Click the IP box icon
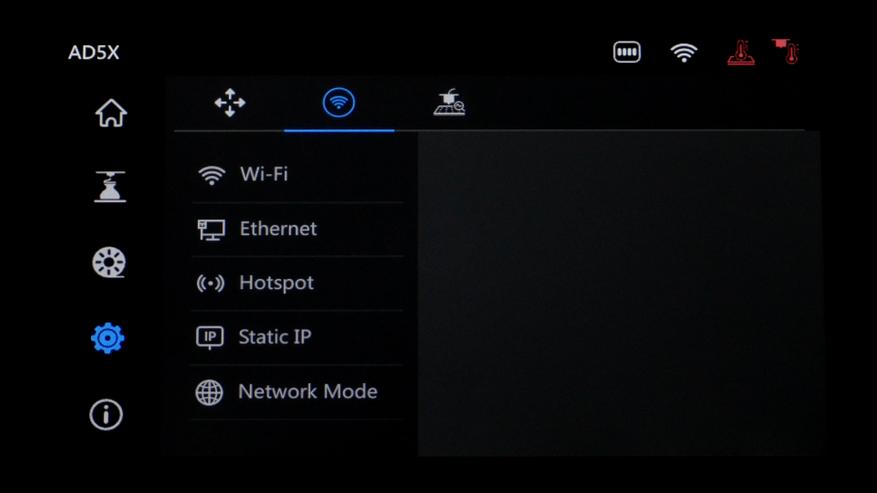The height and width of the screenshot is (493, 877). (210, 337)
